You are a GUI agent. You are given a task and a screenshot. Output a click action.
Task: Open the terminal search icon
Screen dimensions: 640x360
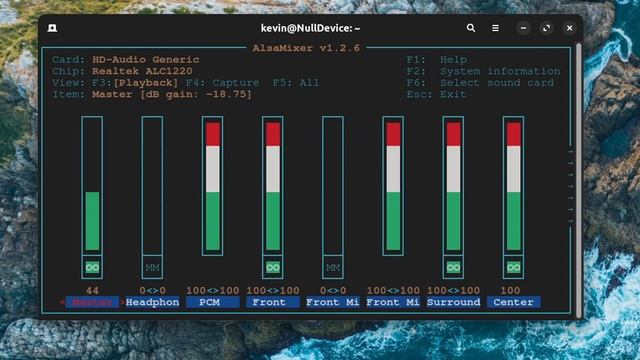pyautogui.click(x=471, y=28)
